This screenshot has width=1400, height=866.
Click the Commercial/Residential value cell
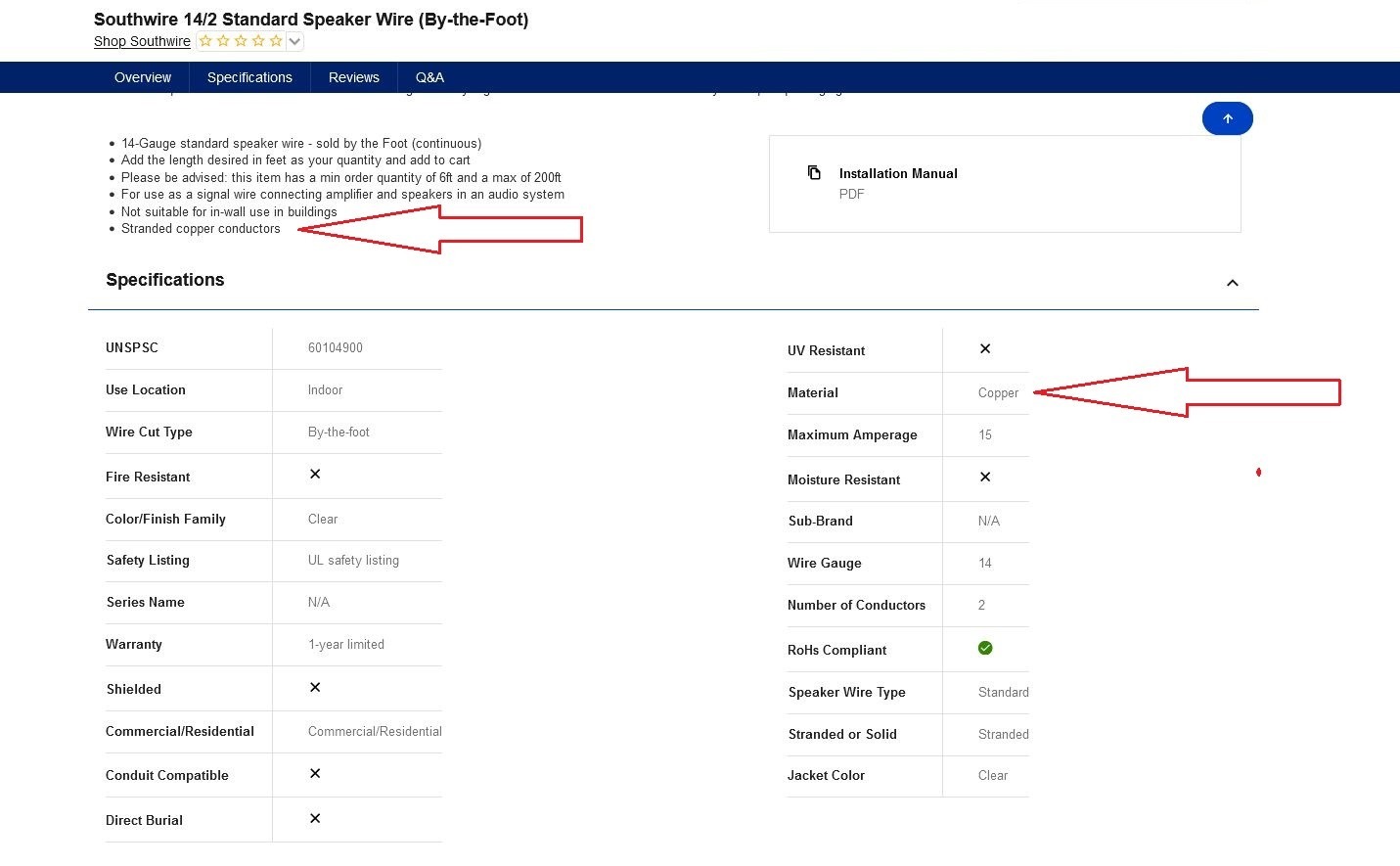tap(375, 731)
